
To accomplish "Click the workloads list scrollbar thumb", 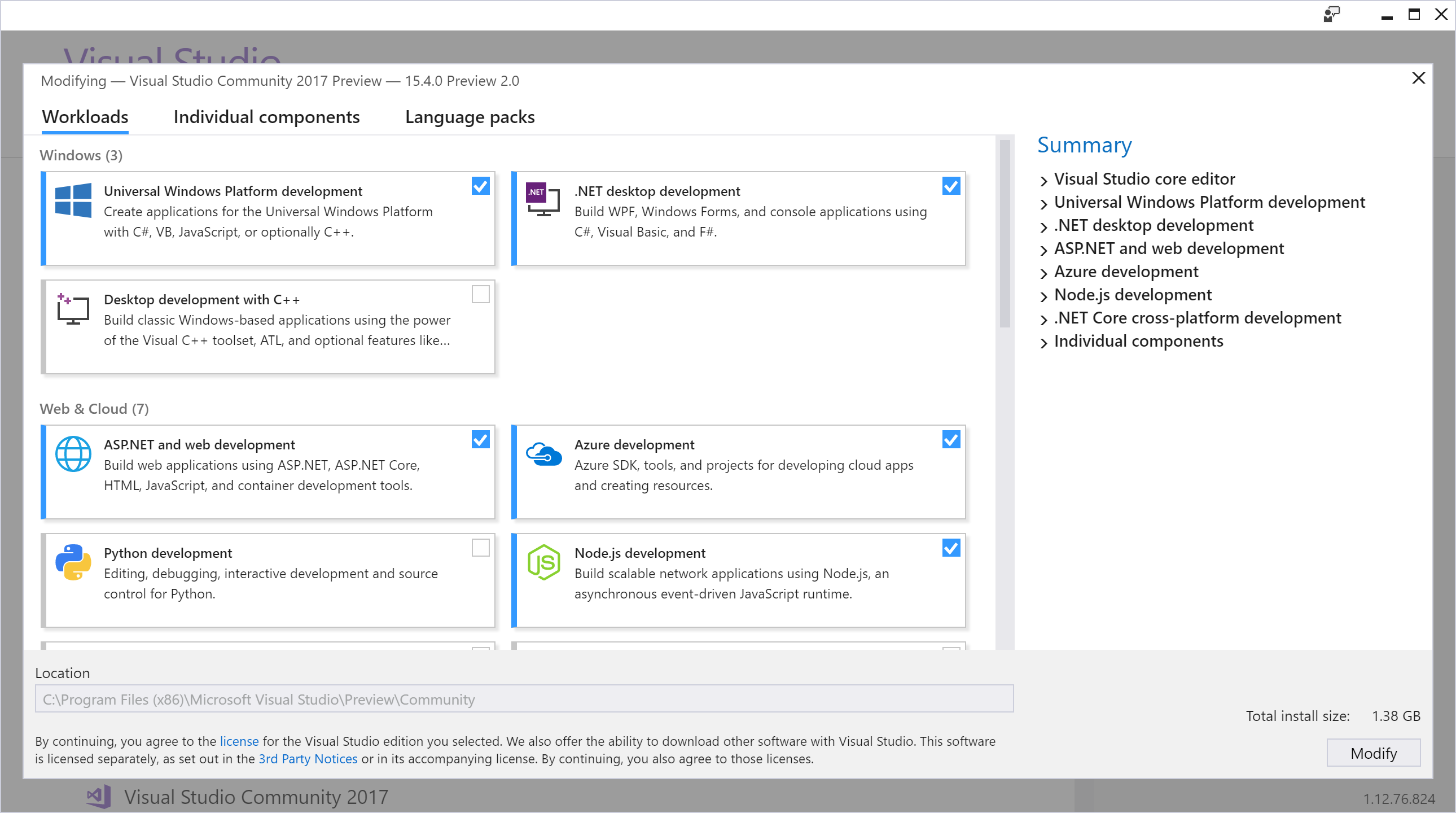I will (1005, 234).
